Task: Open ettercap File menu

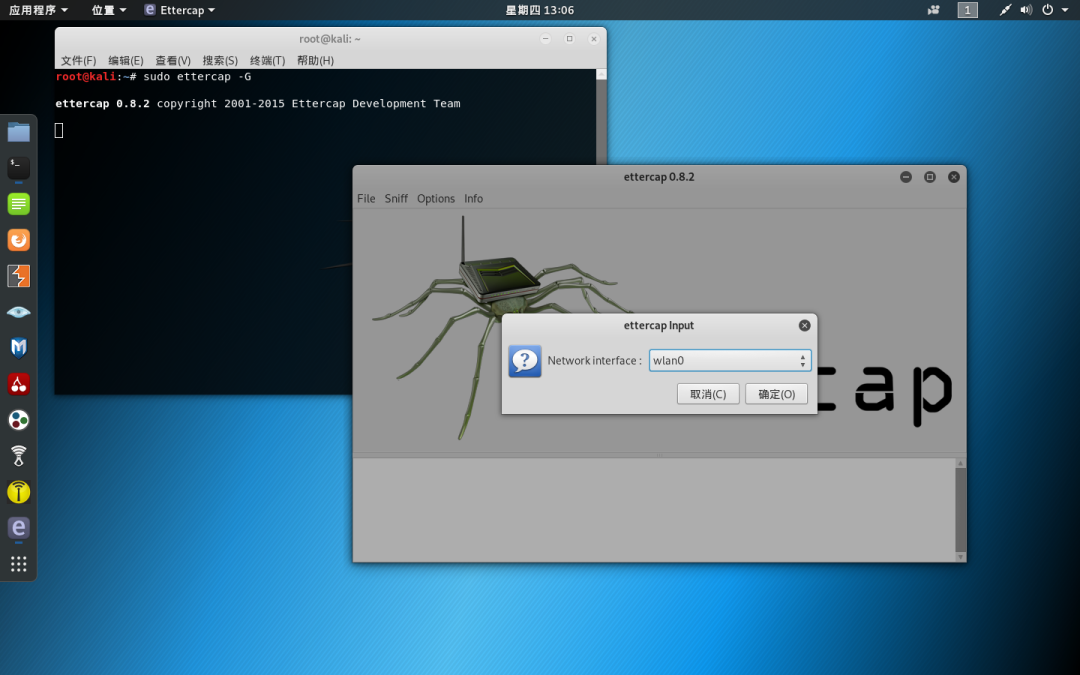Action: coord(366,198)
